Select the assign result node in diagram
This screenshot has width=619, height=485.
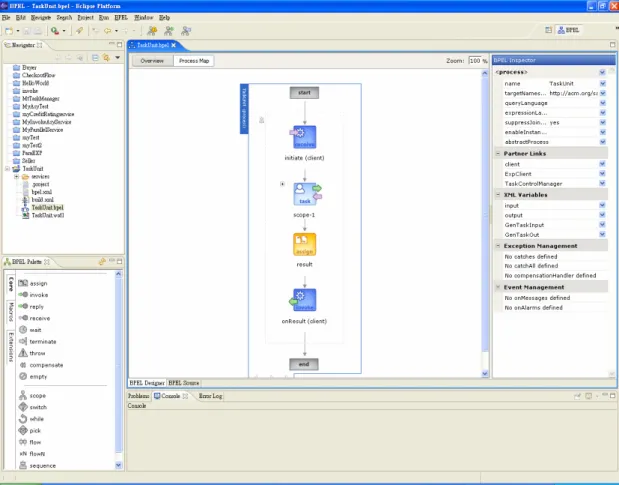[304, 244]
